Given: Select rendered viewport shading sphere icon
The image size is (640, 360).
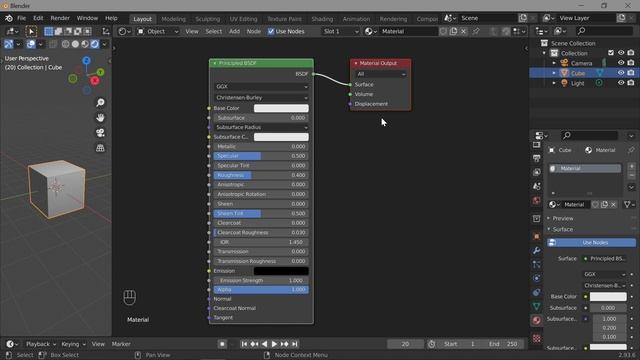Looking at the screenshot, I should pos(95,44).
